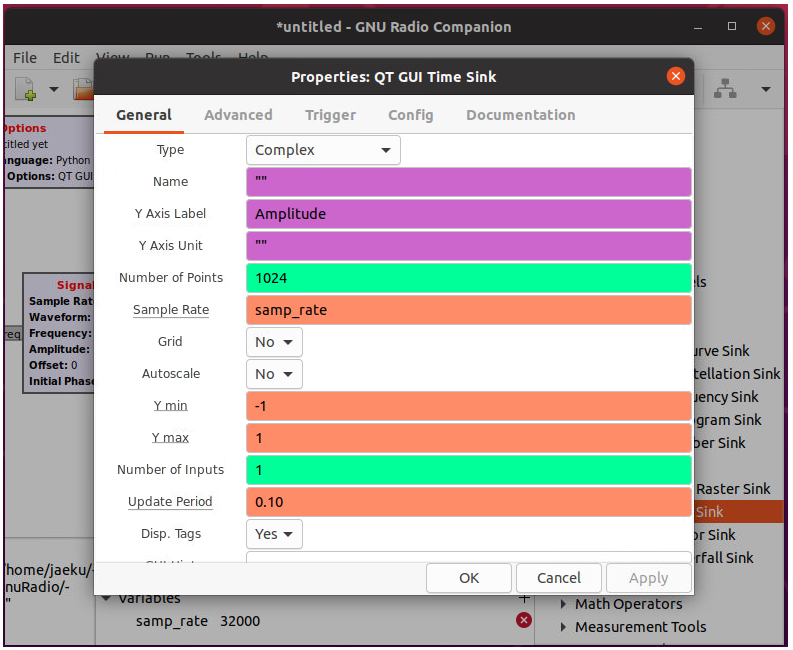Remove samp_rate variable using red X icon
793x650 pixels.
(523, 620)
